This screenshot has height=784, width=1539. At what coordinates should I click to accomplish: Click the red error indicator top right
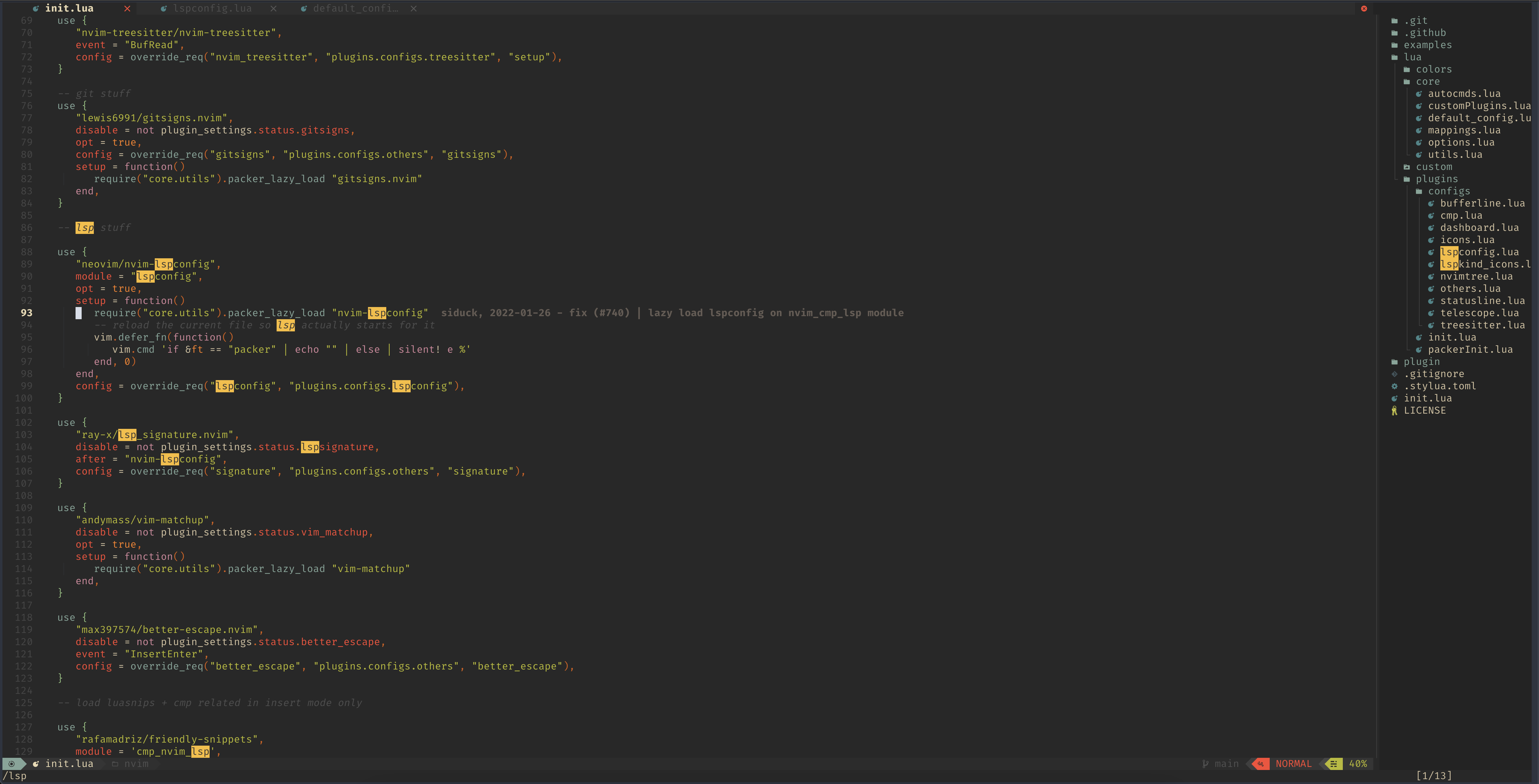1364,8
